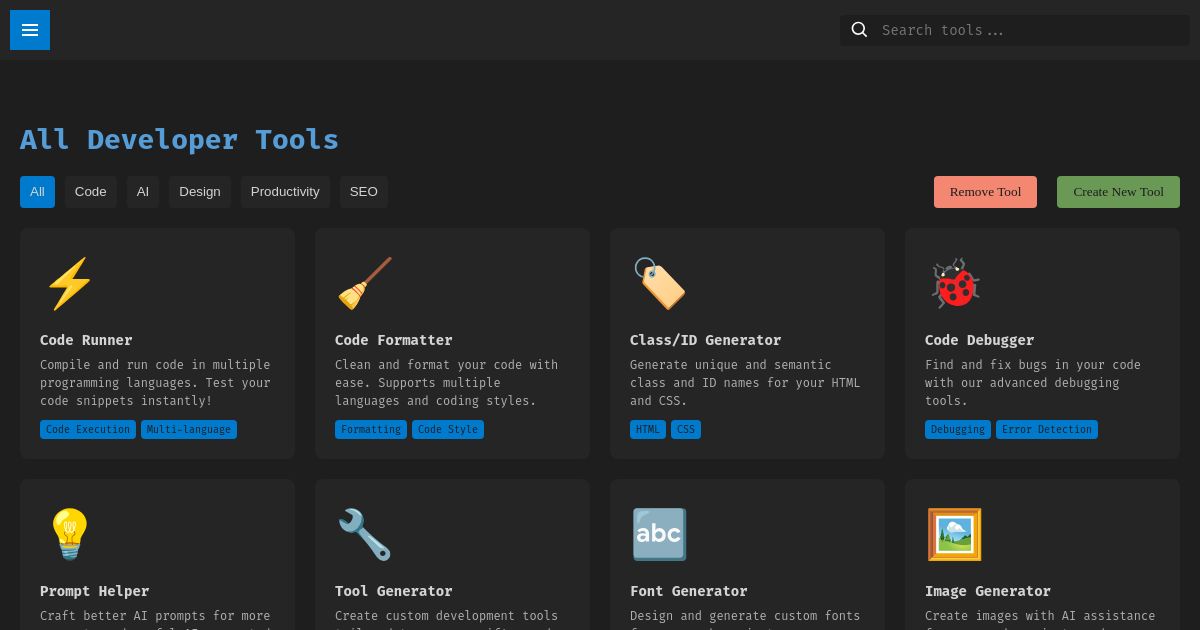
Task: Select the Code Formatter broom icon
Action: [x=365, y=283]
